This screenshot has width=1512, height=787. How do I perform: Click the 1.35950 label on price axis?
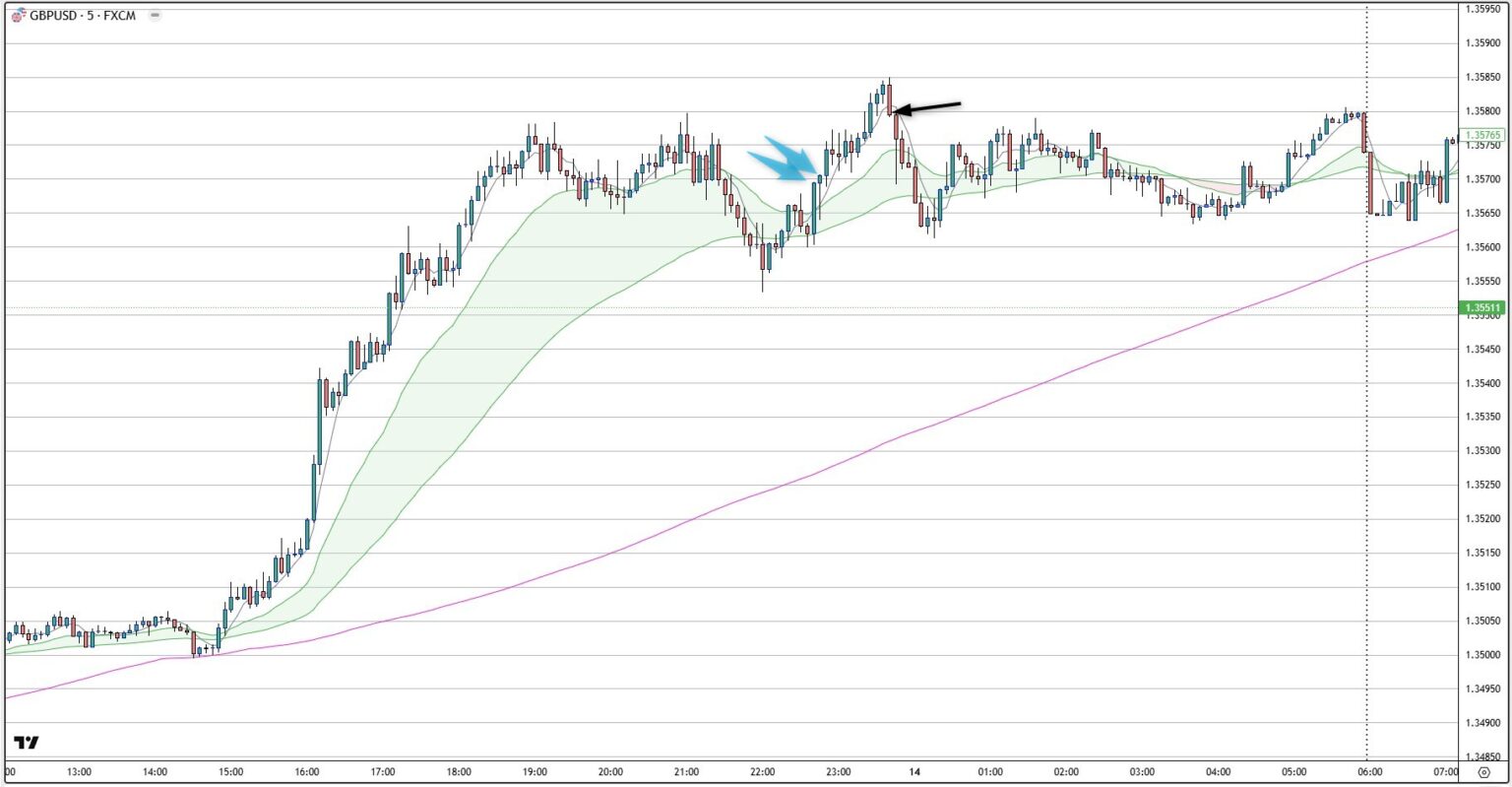click(x=1482, y=9)
